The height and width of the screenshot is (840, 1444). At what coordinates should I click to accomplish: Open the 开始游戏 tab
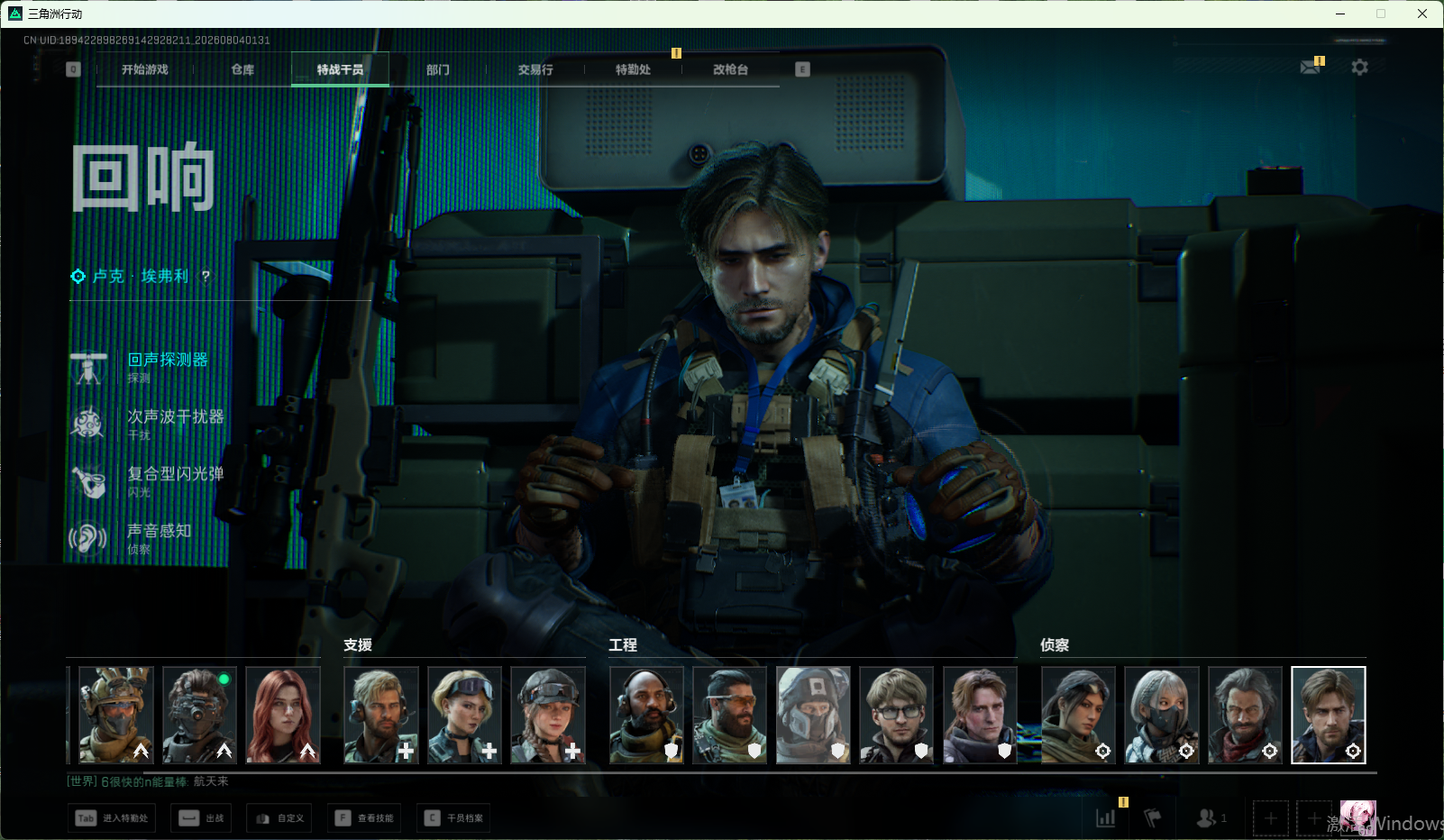145,69
